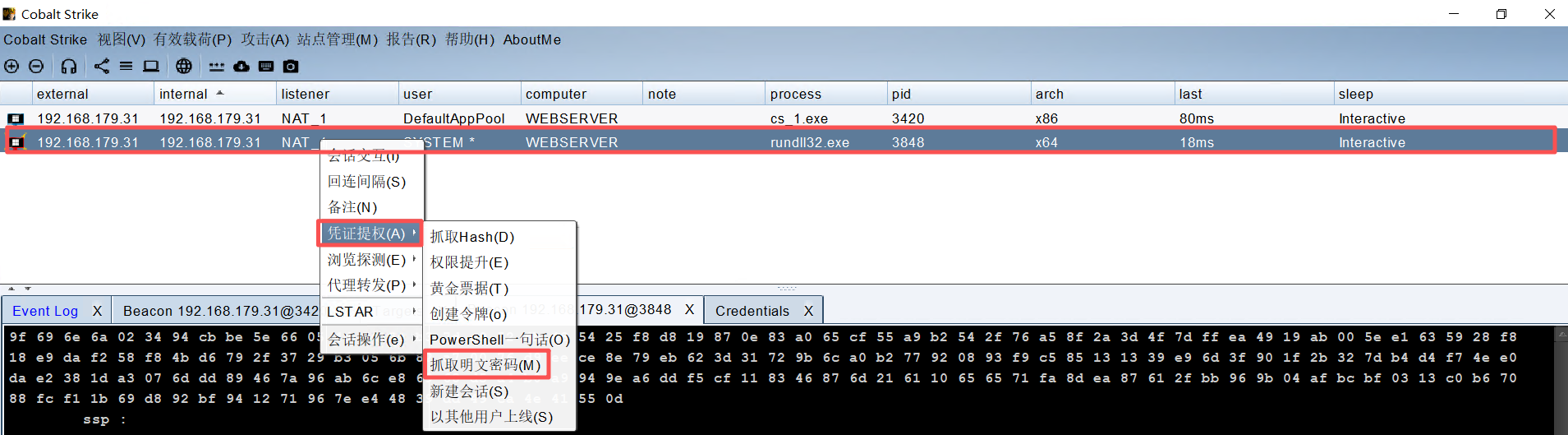Switch to Beacon 192.168.179.31@342 tab
The height and width of the screenshot is (435, 1568).
[x=220, y=311]
